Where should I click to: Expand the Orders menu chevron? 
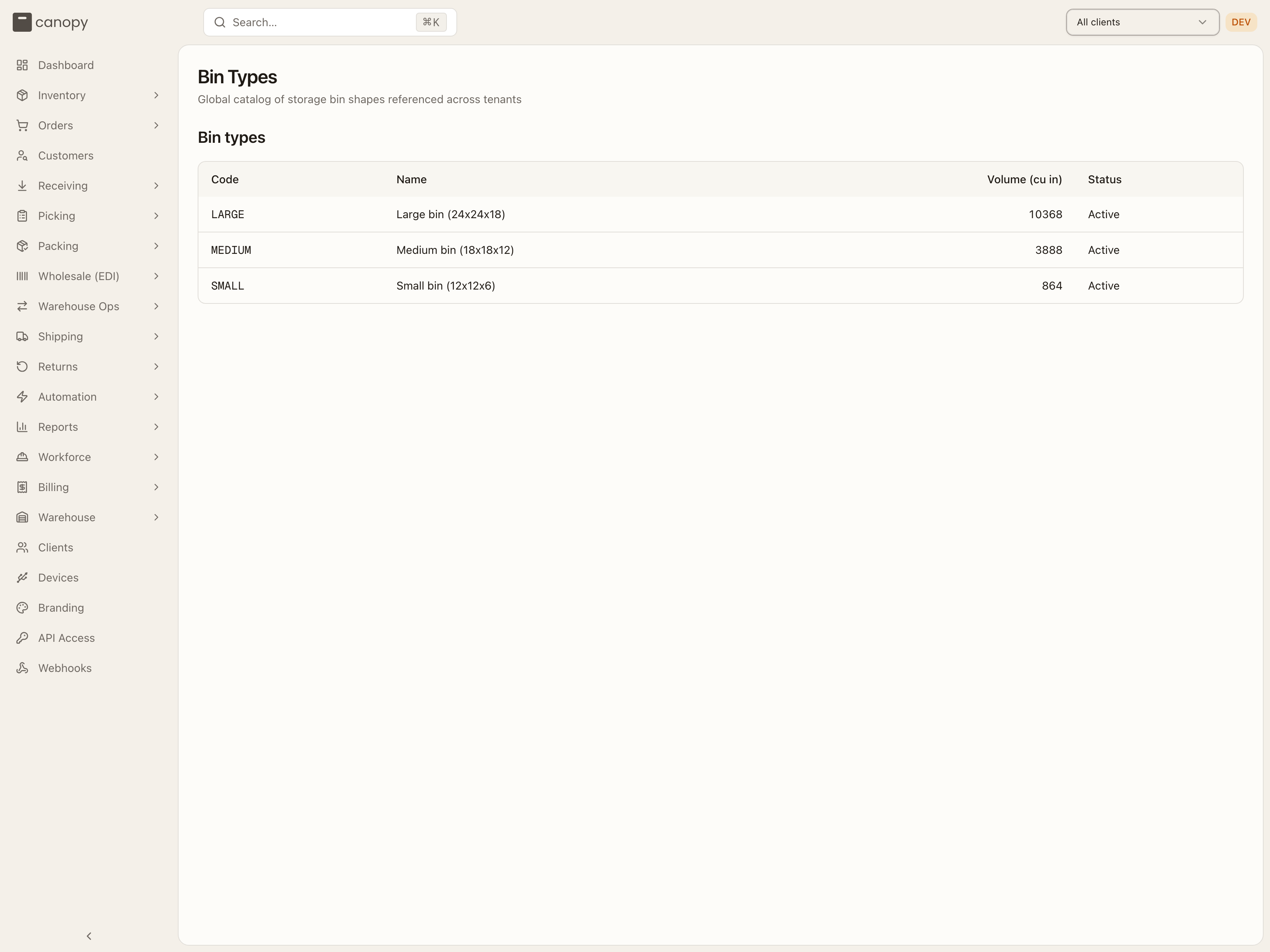(156, 126)
